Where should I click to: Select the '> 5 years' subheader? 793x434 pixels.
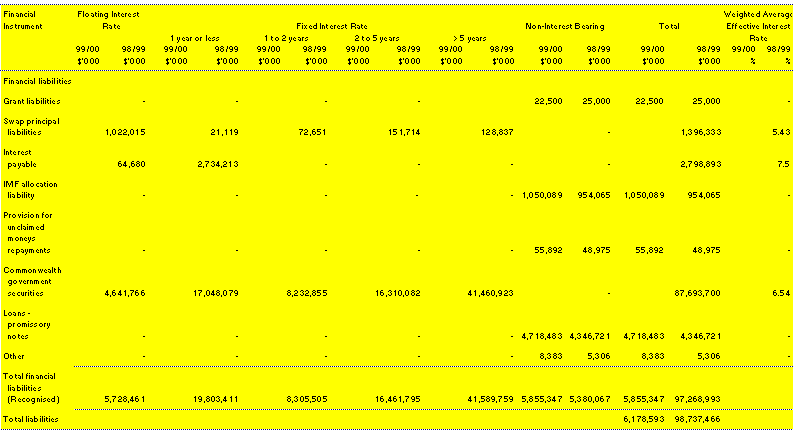[468, 37]
